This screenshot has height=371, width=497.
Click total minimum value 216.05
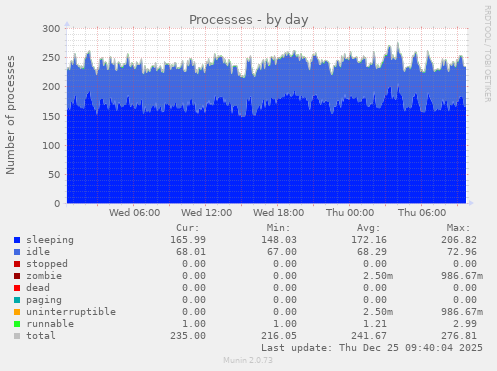pyautogui.click(x=279, y=336)
